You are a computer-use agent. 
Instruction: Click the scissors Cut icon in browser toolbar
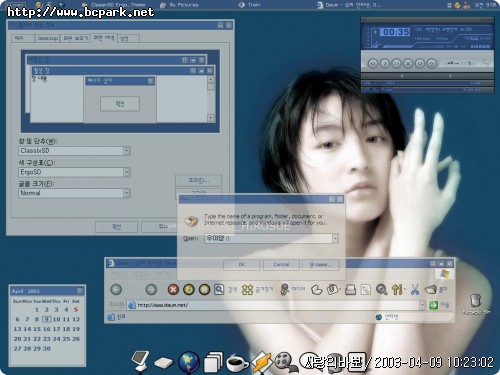click(415, 289)
